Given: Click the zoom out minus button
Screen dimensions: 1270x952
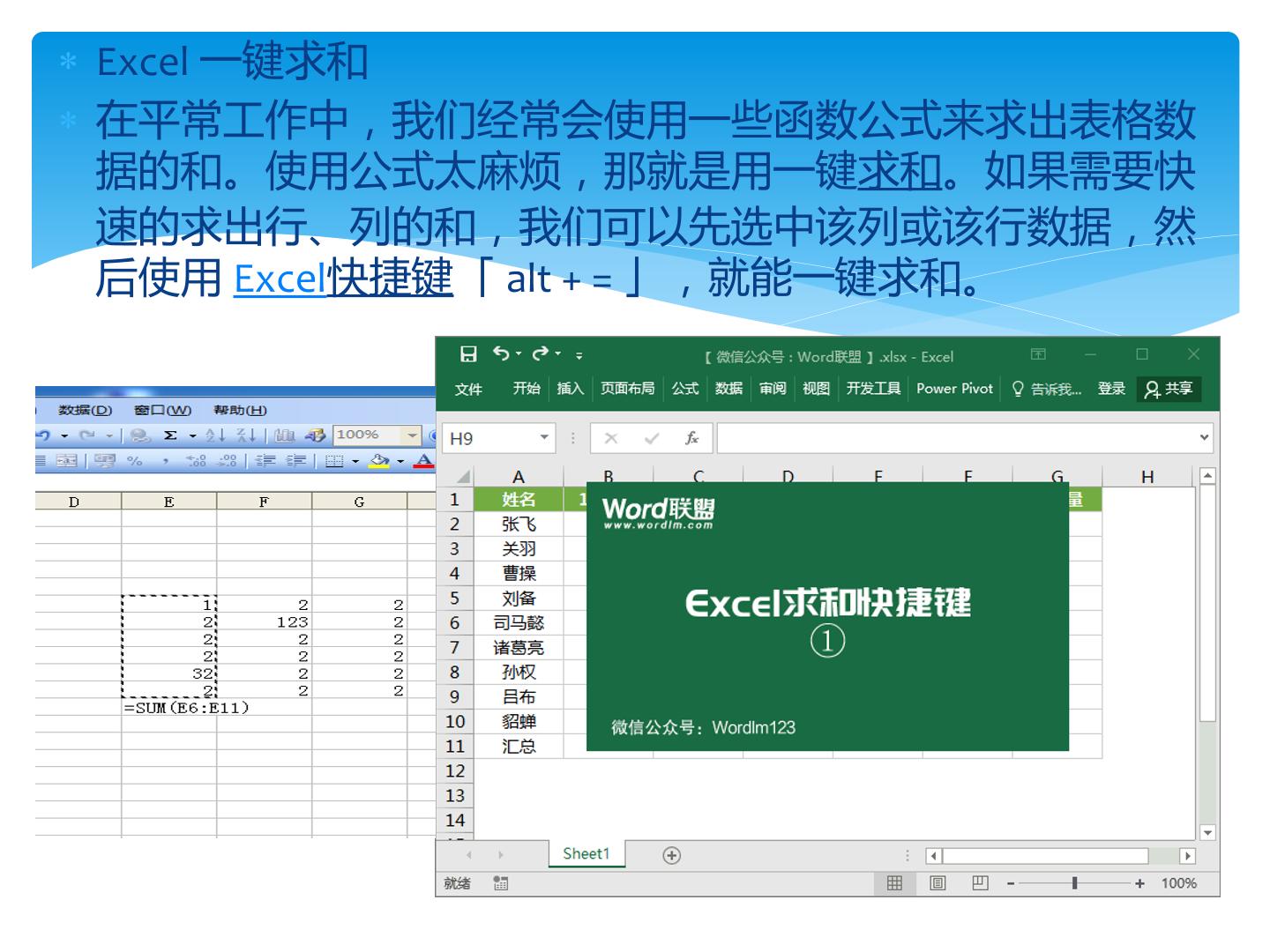Looking at the screenshot, I should [x=1011, y=883].
